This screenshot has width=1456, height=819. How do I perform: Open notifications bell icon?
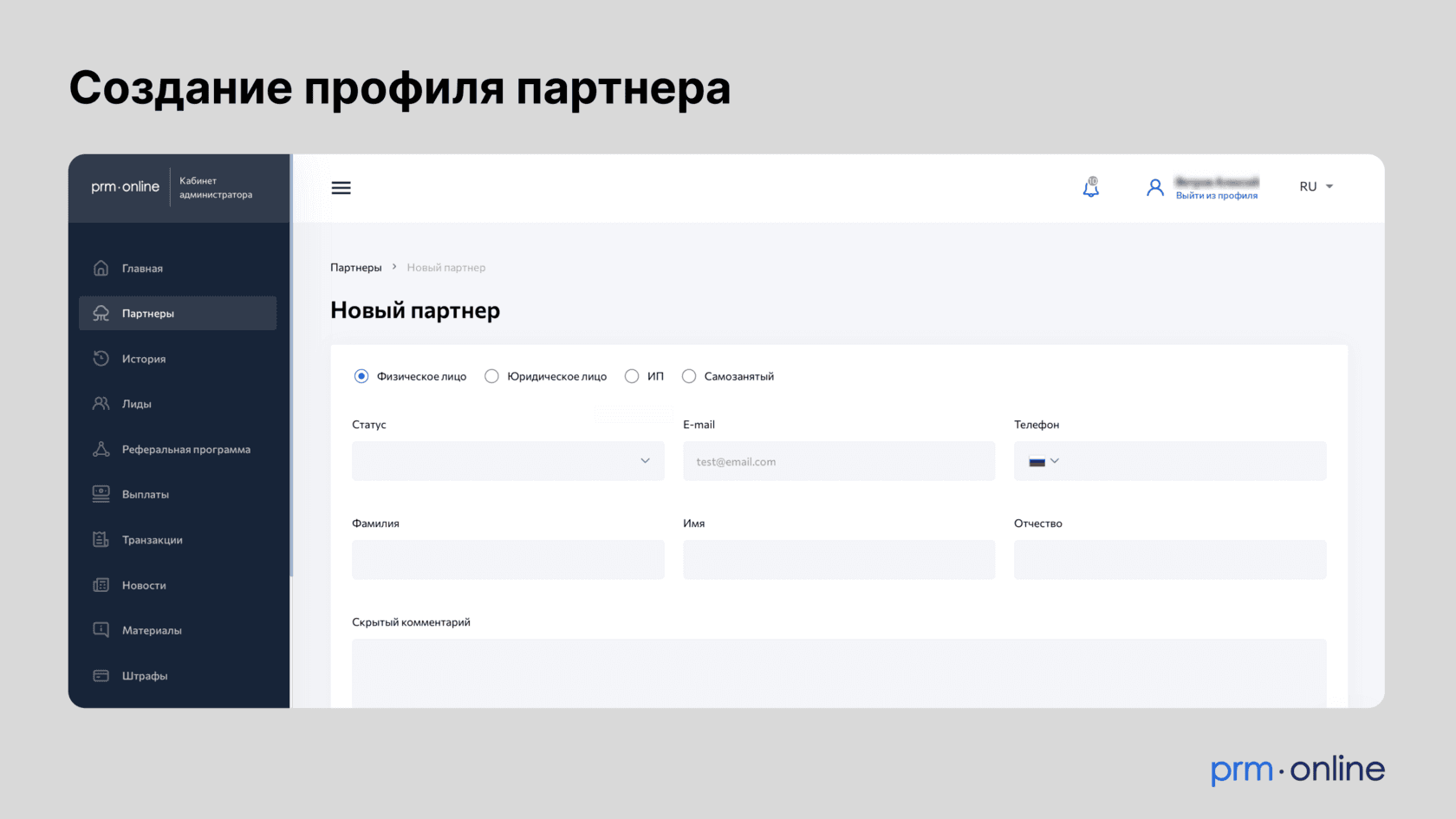coord(1090,187)
